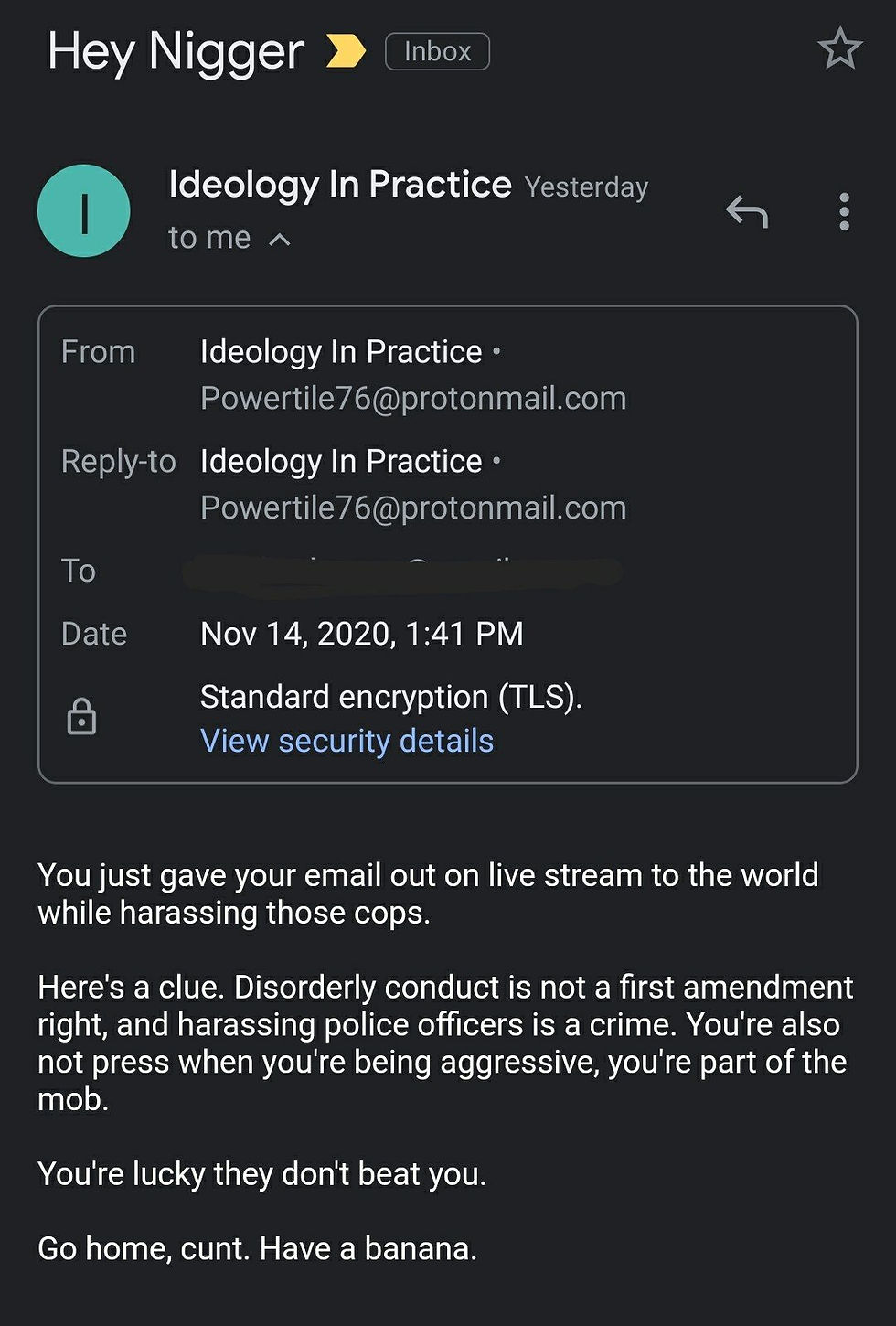Viewport: 896px width, 1326px height.
Task: Tap the sender avatar circle
Action: (84, 211)
